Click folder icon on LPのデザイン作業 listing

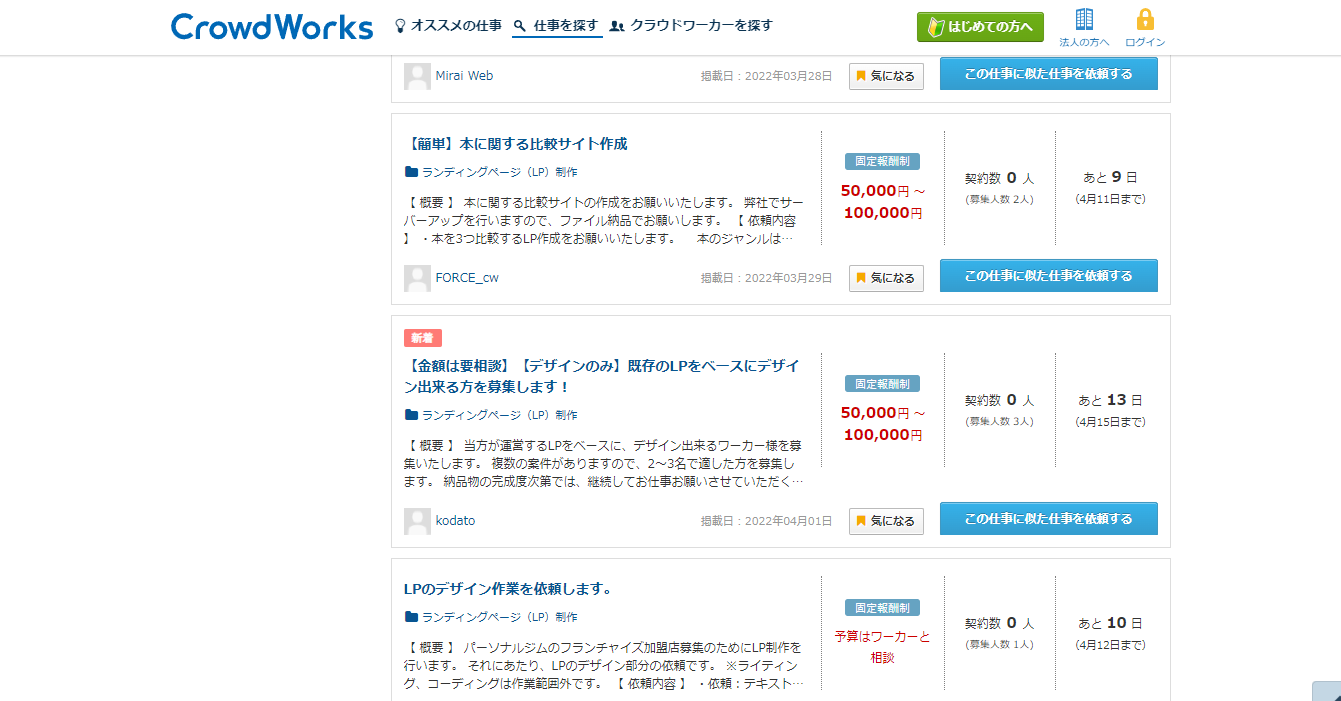click(x=411, y=617)
